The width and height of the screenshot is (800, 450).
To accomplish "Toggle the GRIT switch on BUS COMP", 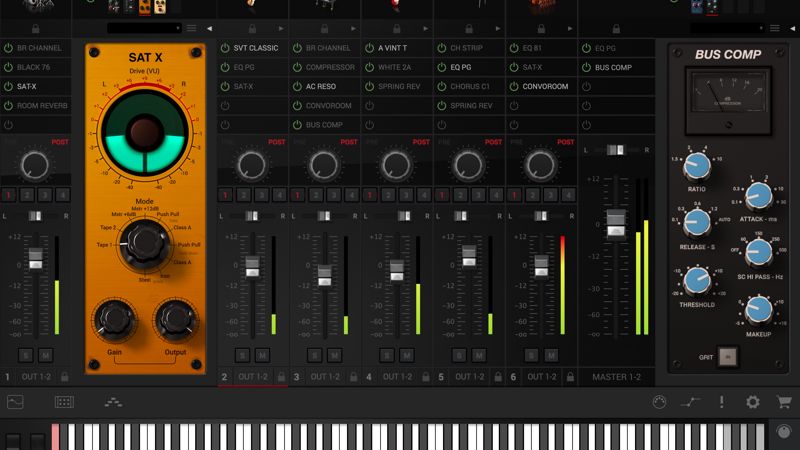I will point(728,357).
